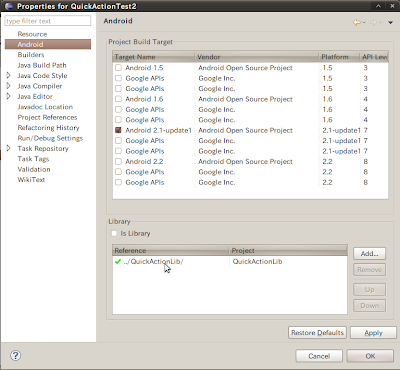Click the Up button
This screenshot has height=370, width=400.
pyautogui.click(x=369, y=289)
